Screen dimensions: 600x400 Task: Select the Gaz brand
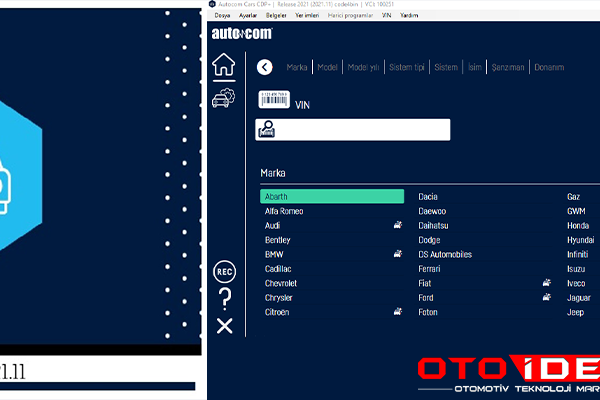point(574,196)
